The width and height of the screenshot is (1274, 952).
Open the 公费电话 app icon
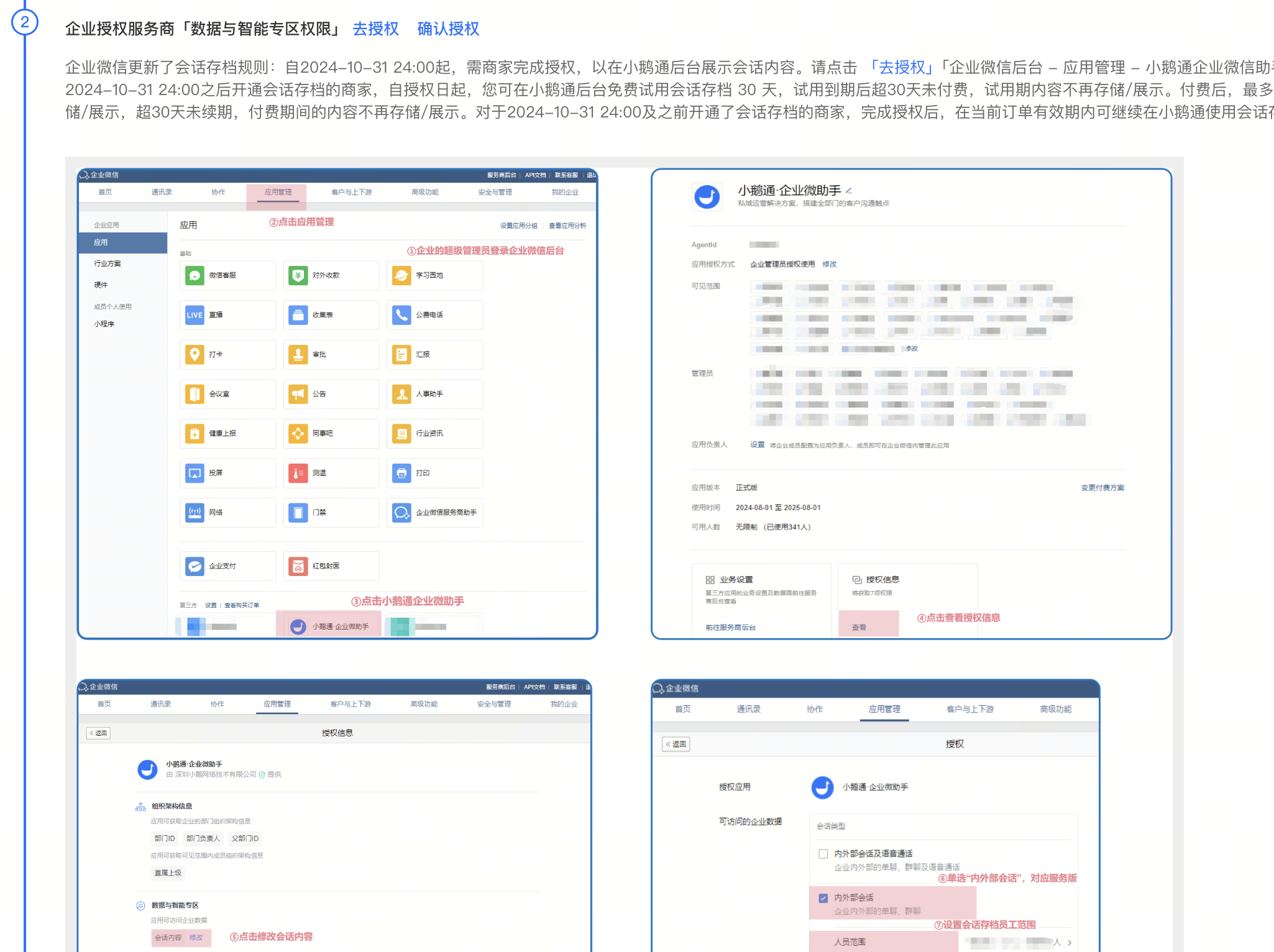coord(401,315)
